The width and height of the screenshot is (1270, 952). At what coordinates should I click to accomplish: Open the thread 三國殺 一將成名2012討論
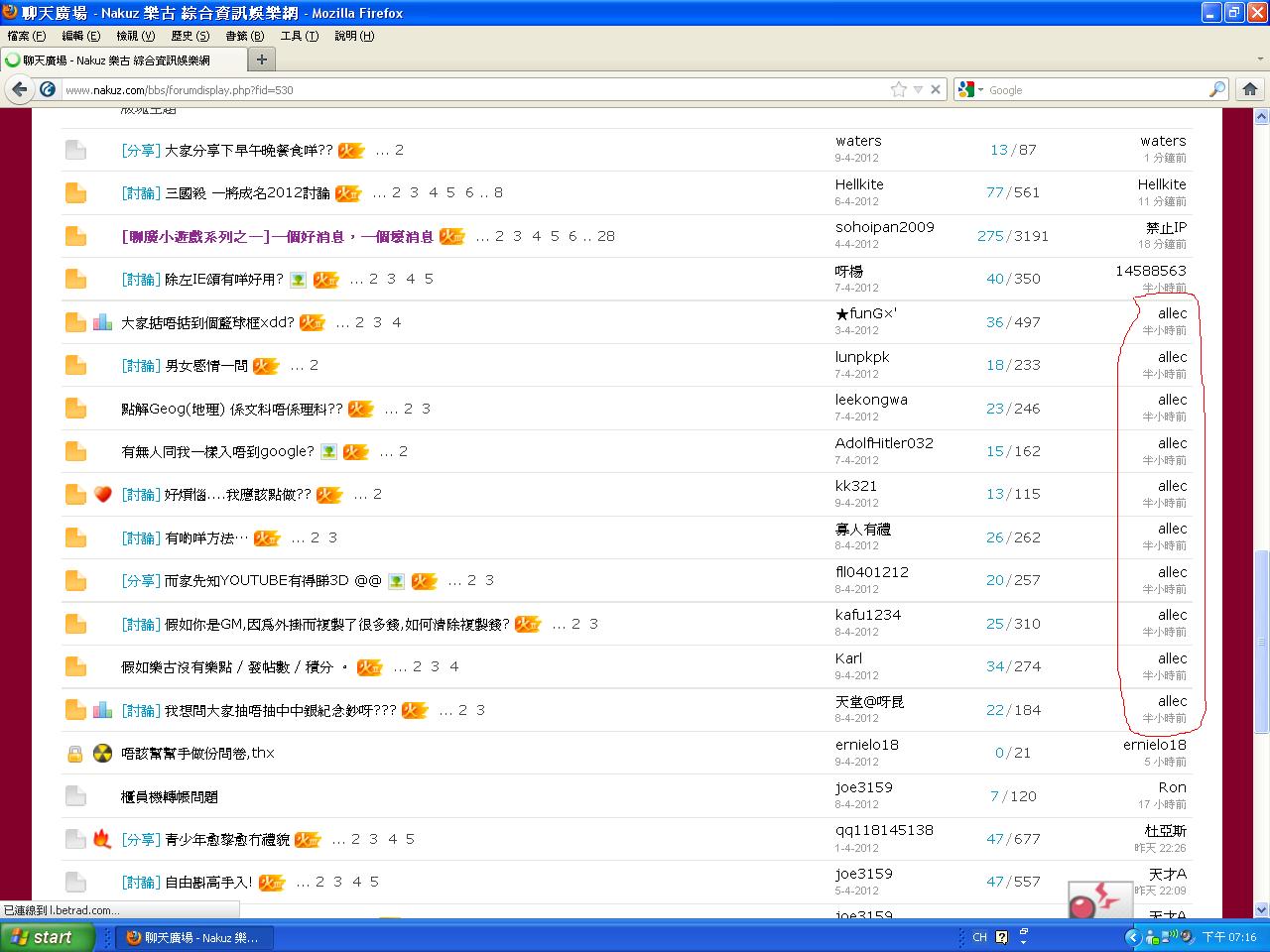click(x=247, y=193)
